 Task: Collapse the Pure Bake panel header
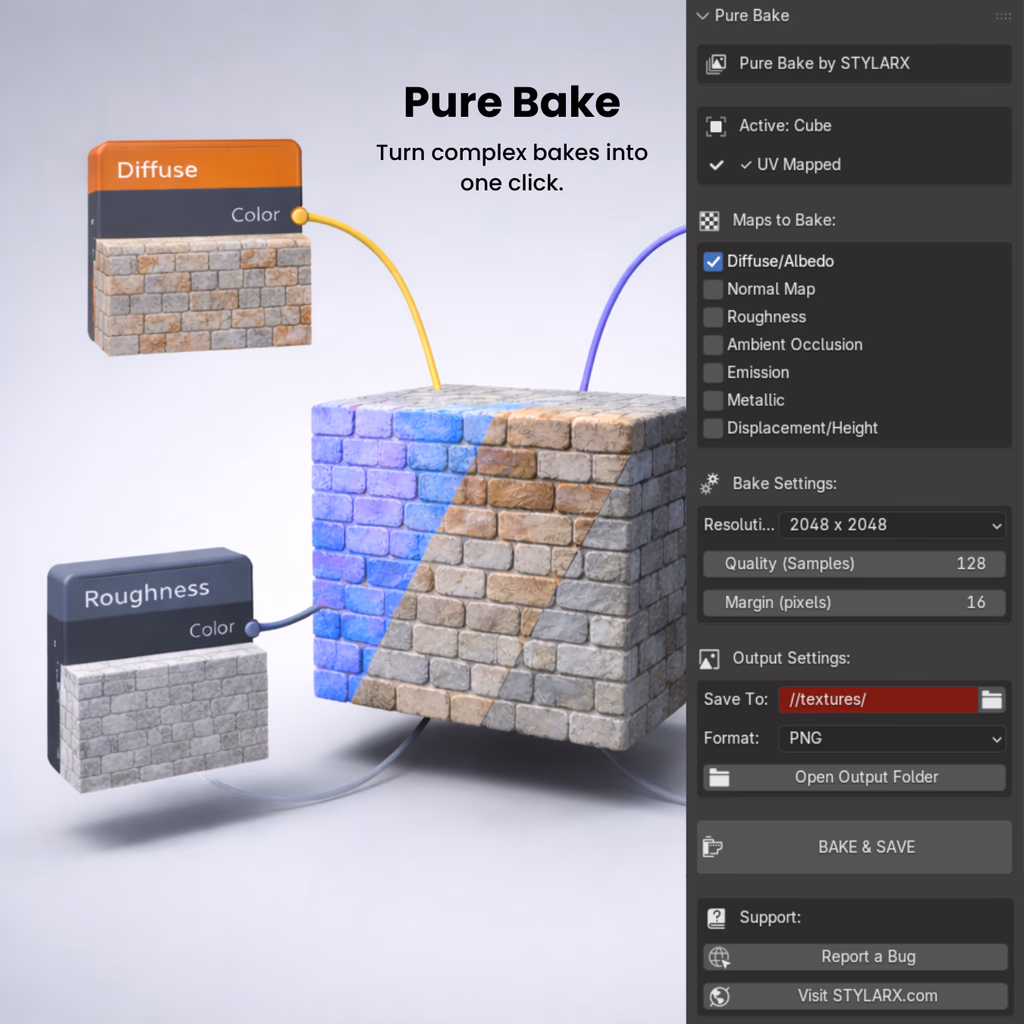coord(703,16)
